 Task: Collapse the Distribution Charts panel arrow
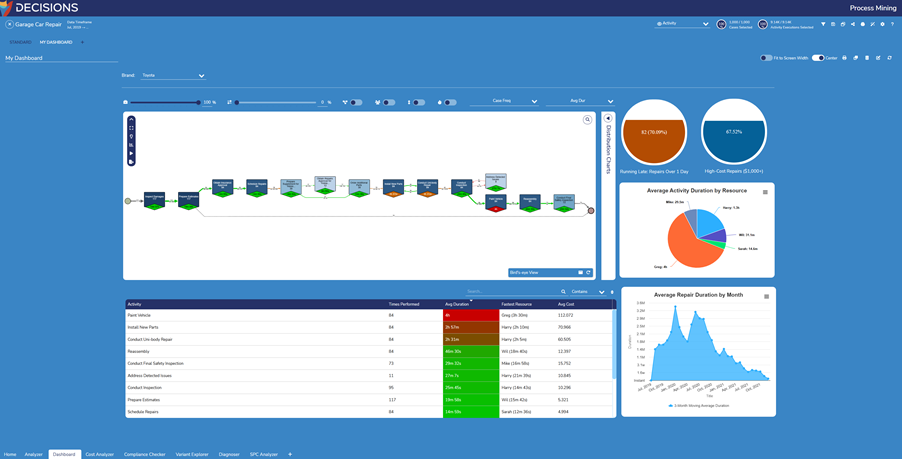click(607, 119)
